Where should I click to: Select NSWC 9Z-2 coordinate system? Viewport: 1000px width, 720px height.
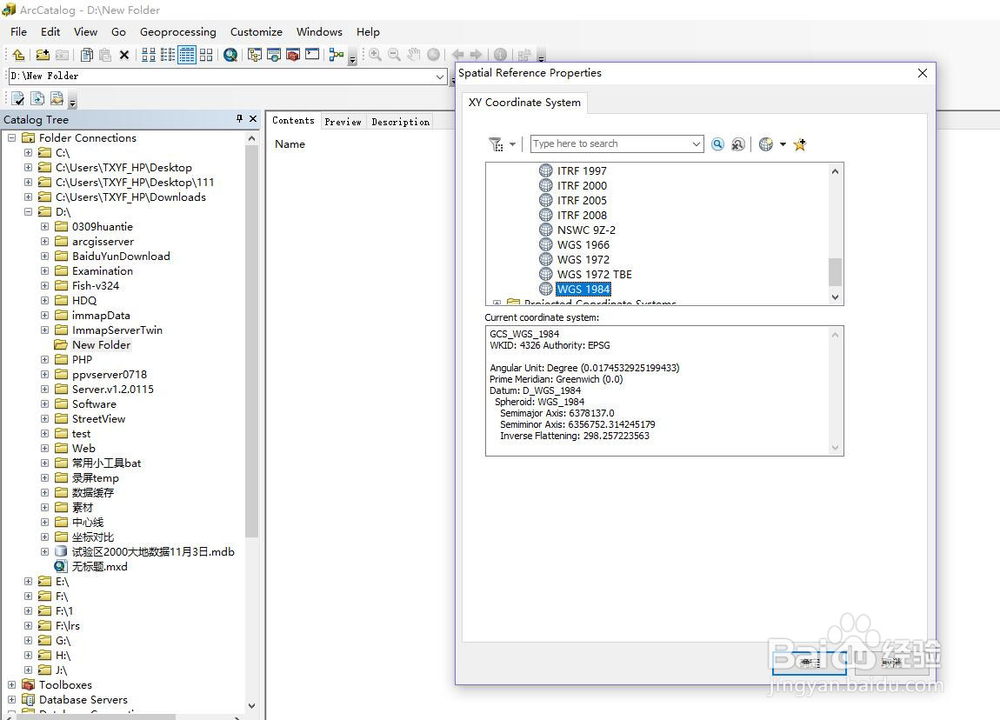(x=586, y=230)
